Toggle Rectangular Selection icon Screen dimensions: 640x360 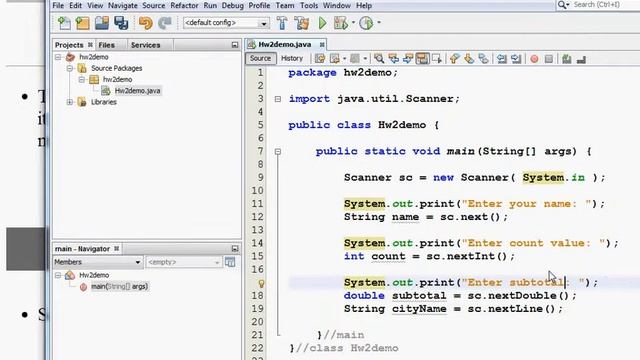coord(437,59)
